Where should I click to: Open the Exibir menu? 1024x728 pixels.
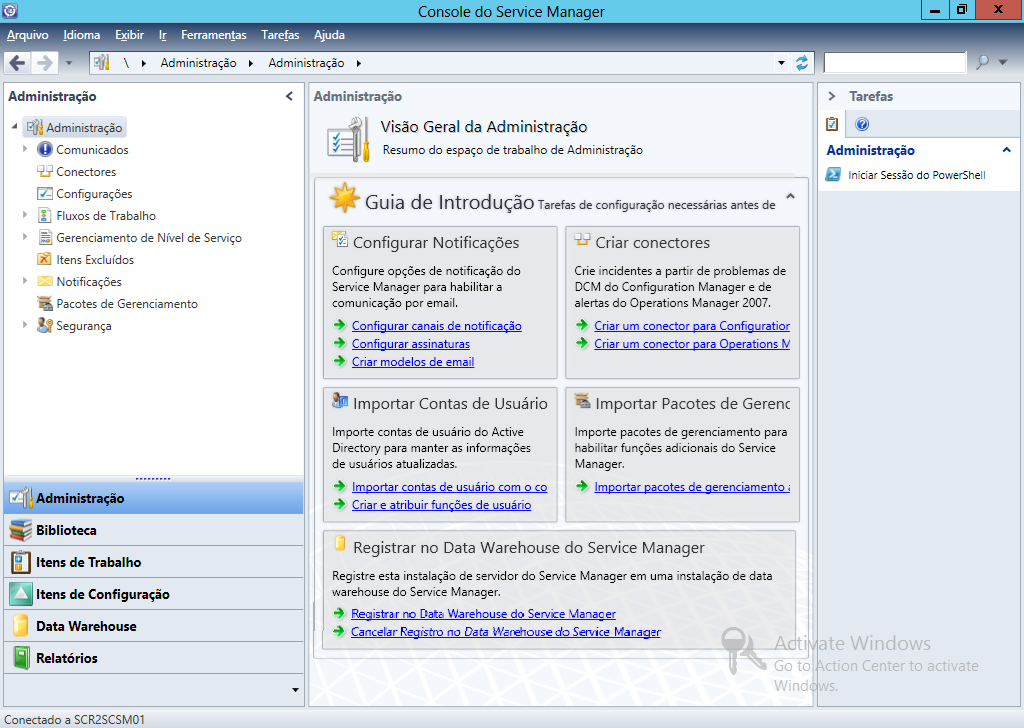129,35
